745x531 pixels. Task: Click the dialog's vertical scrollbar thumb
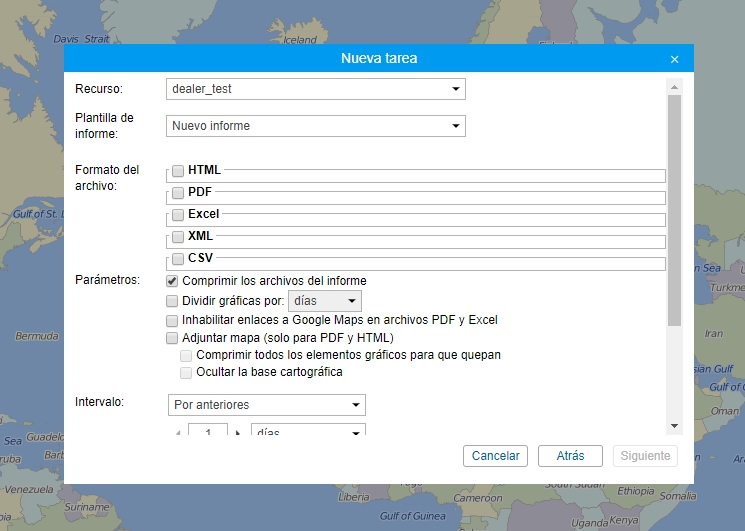tap(674, 210)
